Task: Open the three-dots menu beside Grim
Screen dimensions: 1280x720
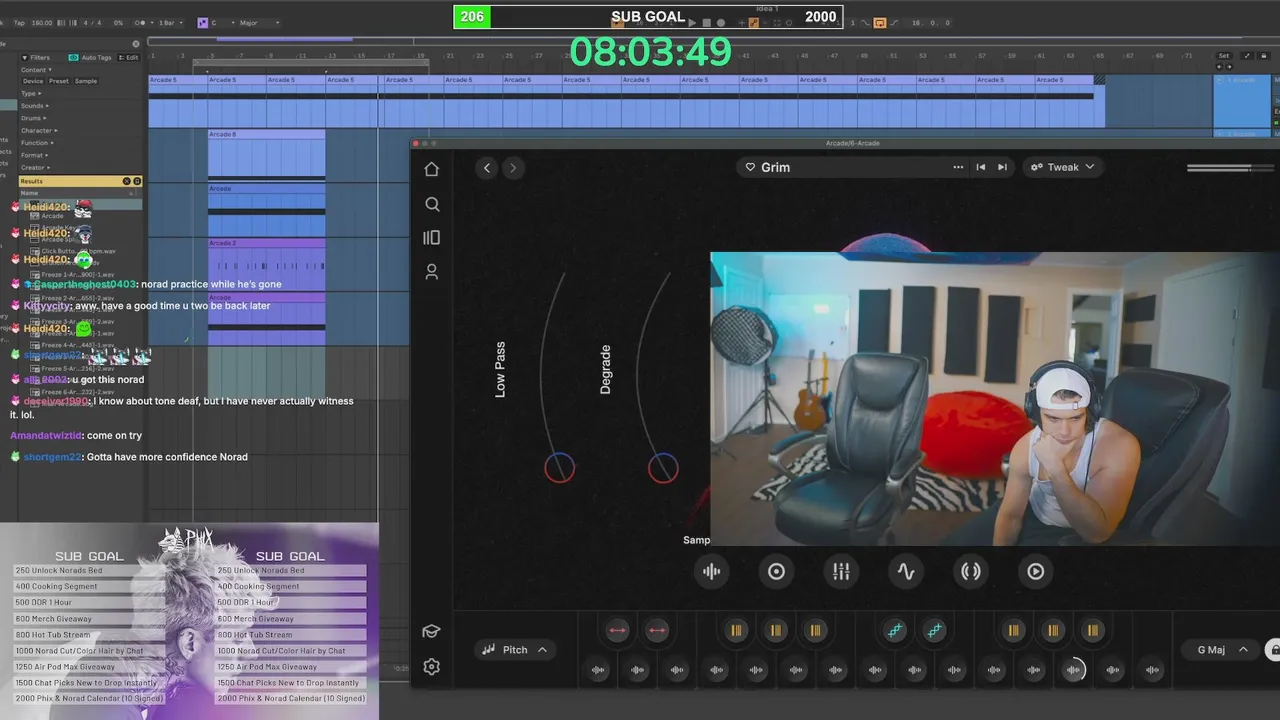Action: [x=958, y=167]
